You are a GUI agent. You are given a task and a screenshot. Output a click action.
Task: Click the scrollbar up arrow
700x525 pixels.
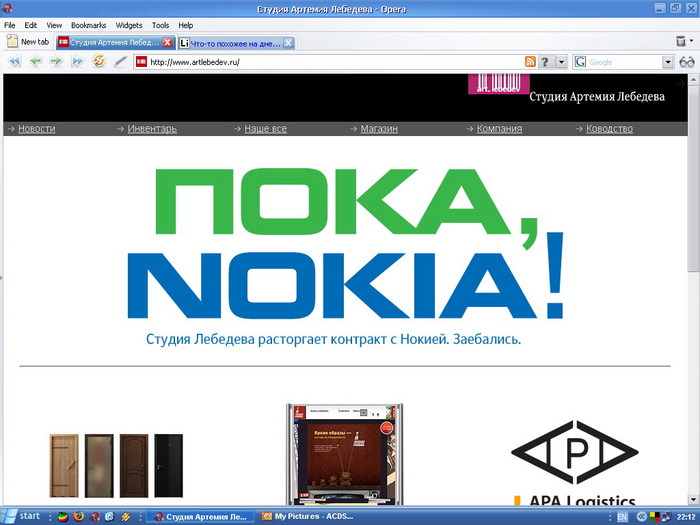pyautogui.click(x=693, y=80)
